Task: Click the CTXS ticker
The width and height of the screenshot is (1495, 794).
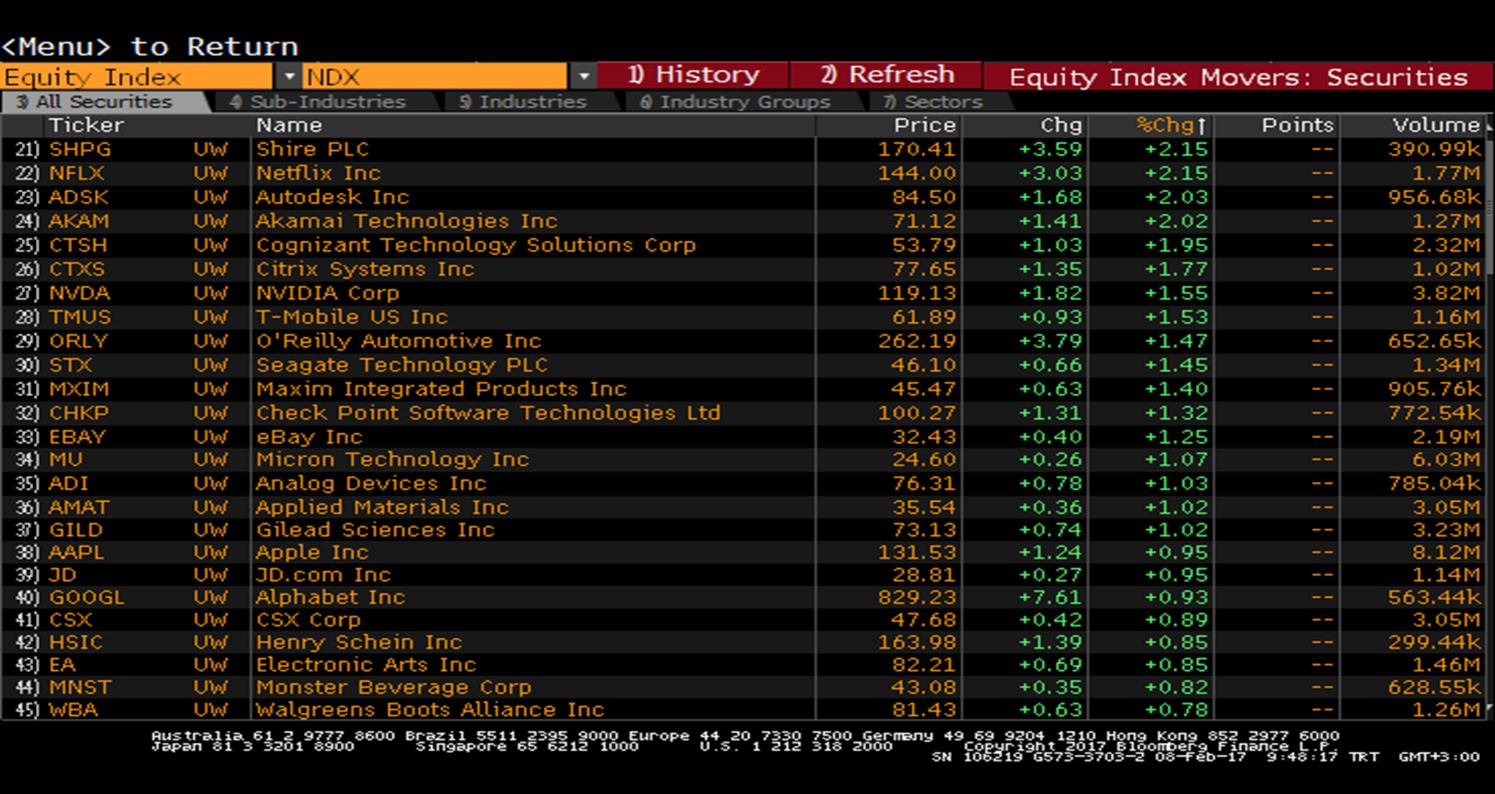Action: click(76, 269)
